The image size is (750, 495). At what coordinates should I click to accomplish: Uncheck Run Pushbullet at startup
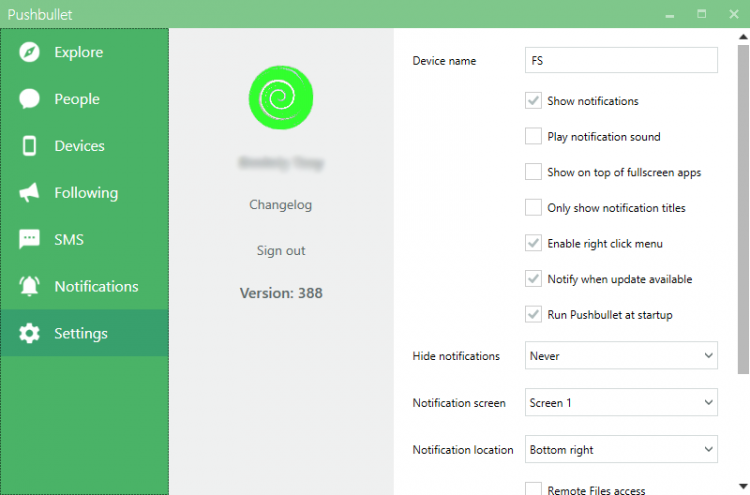[x=533, y=315]
